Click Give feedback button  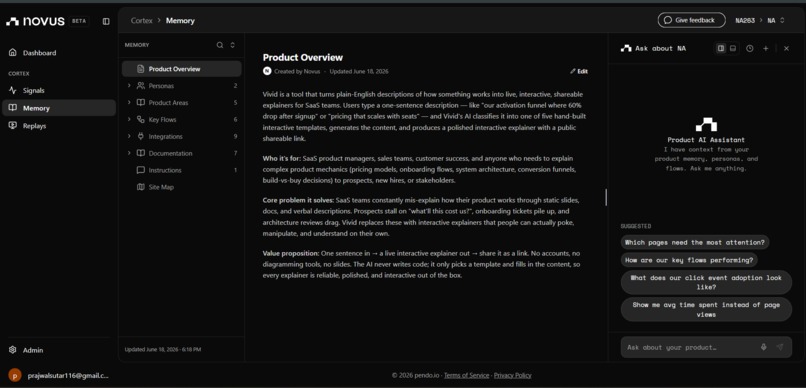691,21
